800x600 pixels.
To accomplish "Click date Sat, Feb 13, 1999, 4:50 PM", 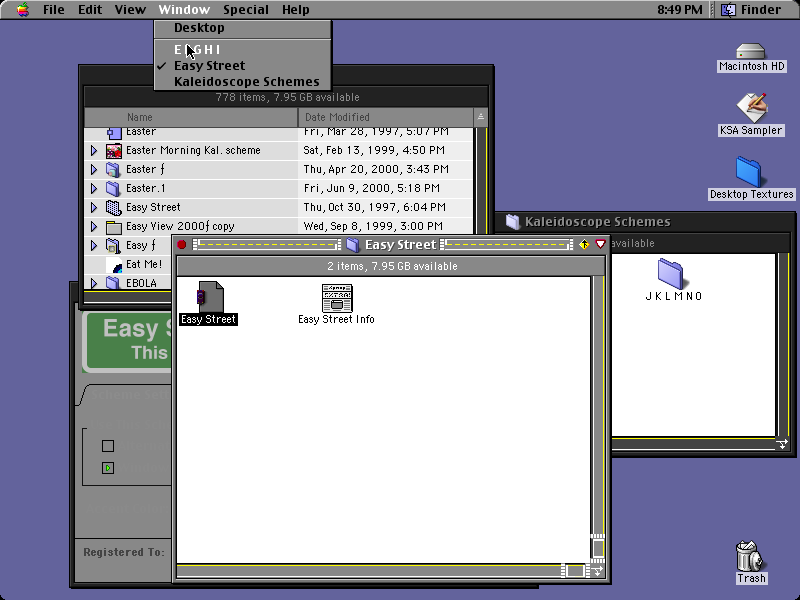I will pos(374,151).
